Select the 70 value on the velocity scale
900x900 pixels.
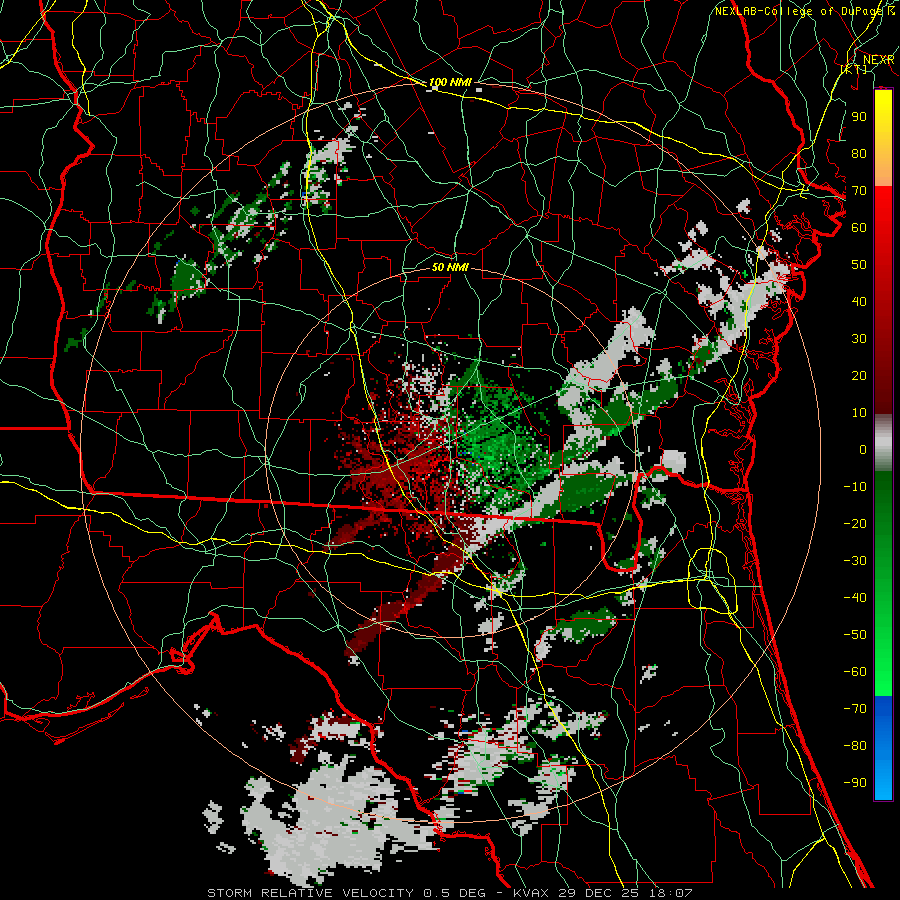click(859, 191)
